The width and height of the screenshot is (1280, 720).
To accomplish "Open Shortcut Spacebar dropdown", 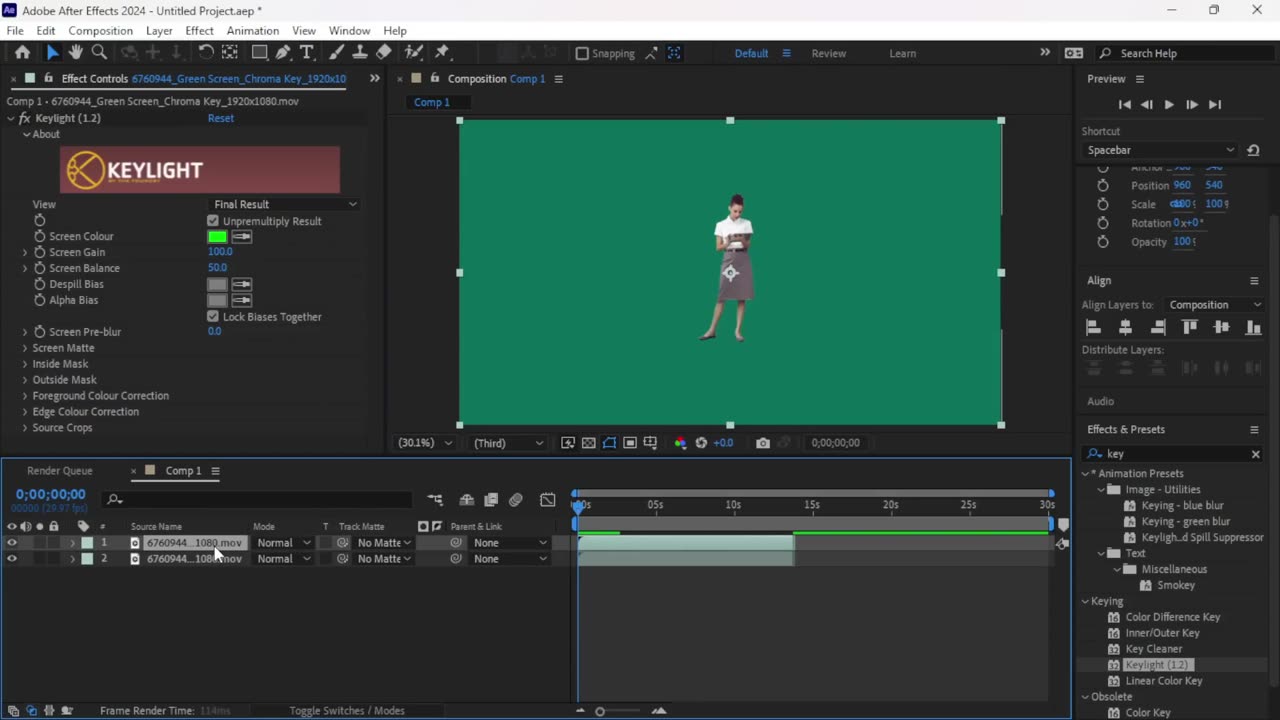I will tap(1160, 150).
